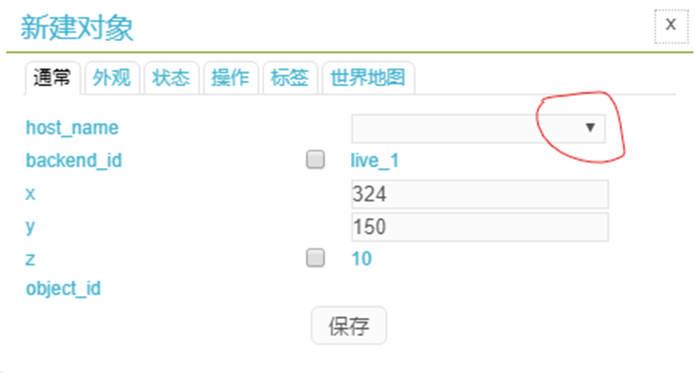Select the live_1 backend value
The height and width of the screenshot is (373, 695).
pos(375,160)
